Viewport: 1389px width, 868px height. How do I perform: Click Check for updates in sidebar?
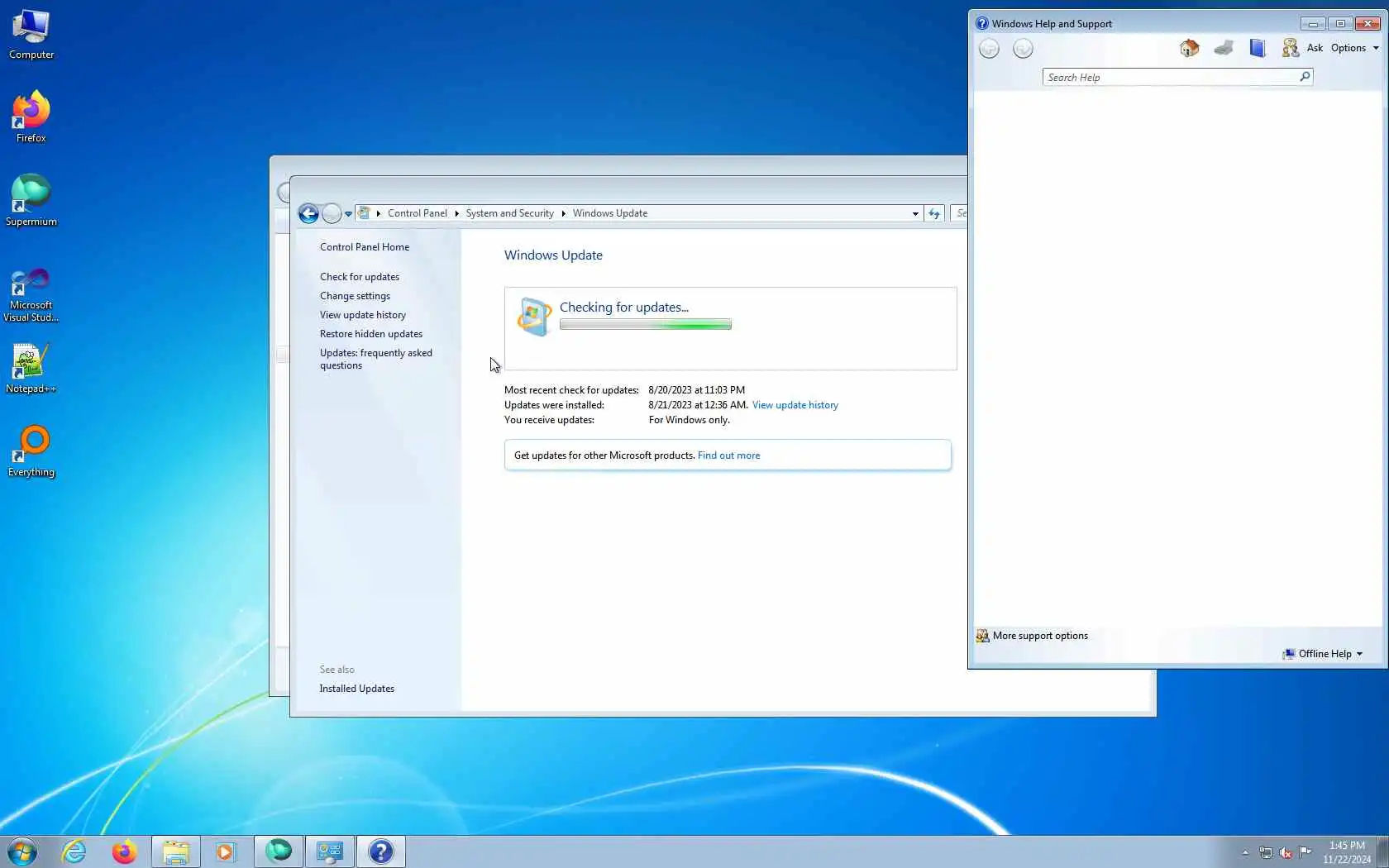coord(360,277)
